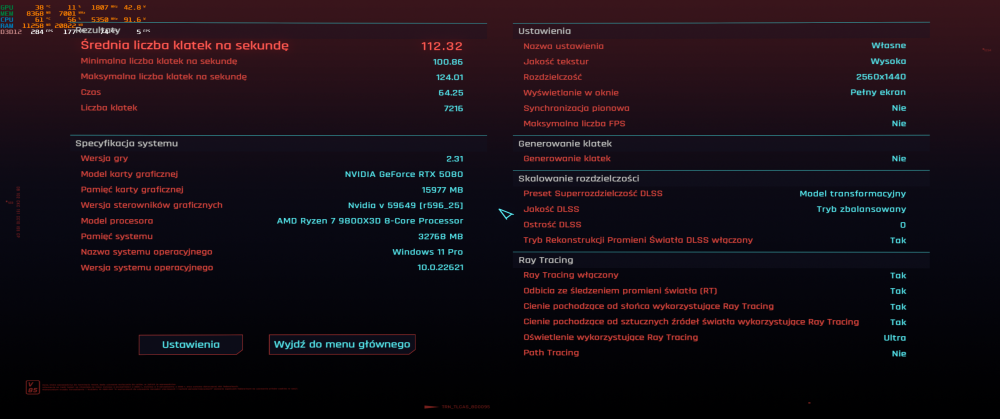Click Maksymalna liczba klatek na sekundę label
Viewport: 1000px width, 419px height.
163,77
